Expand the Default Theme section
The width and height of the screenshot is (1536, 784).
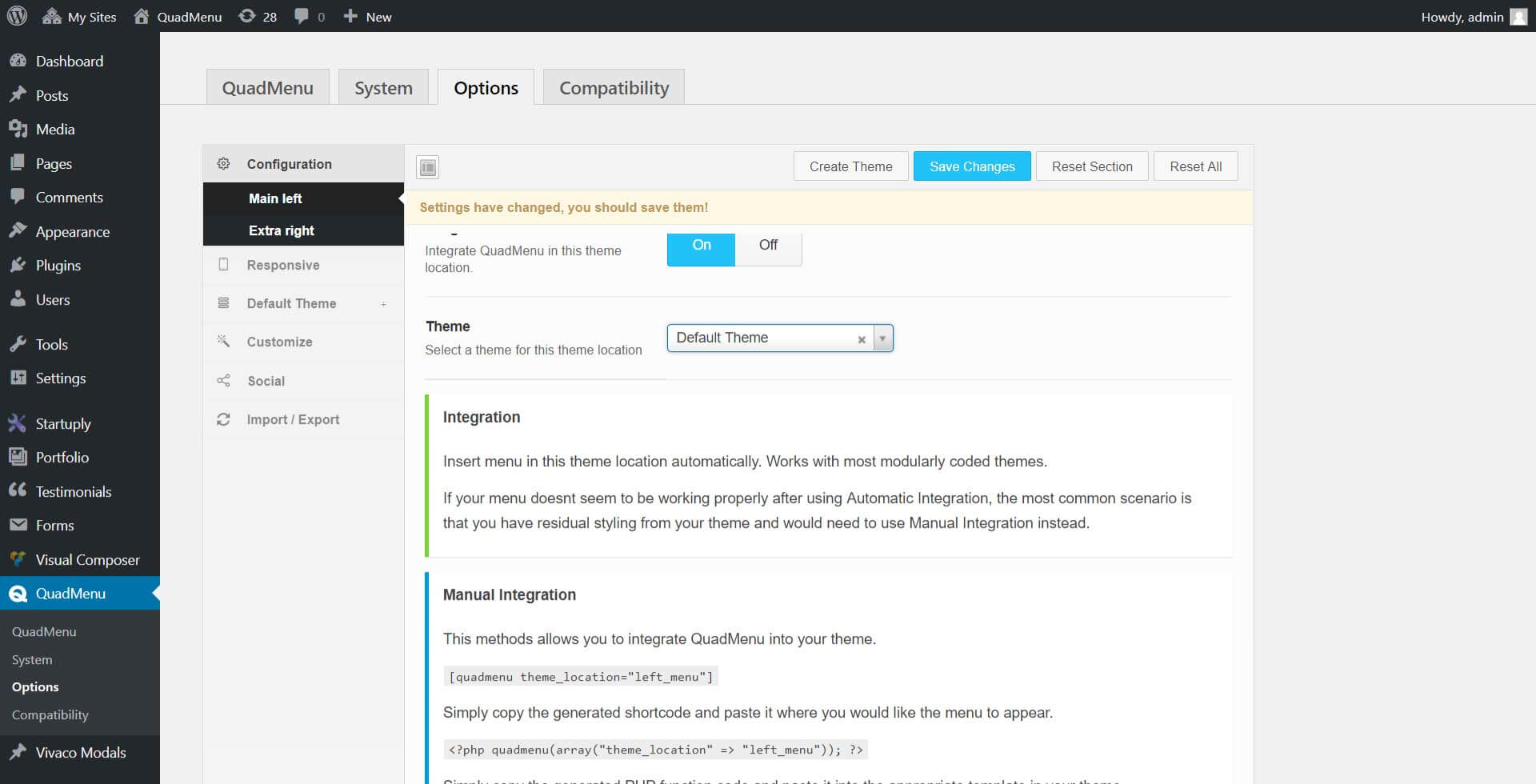(303, 303)
